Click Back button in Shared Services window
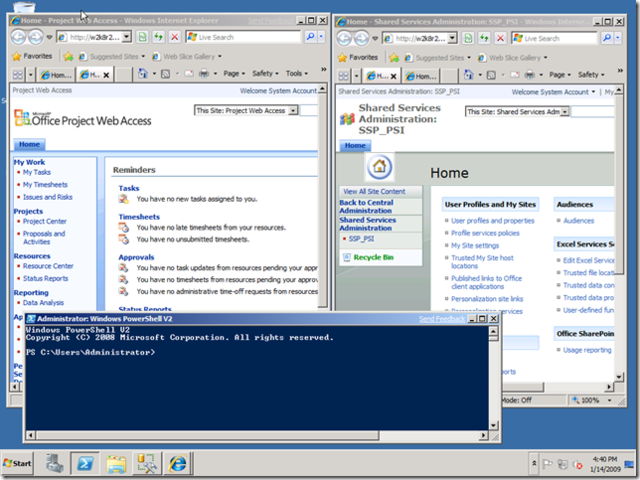 tap(344, 38)
